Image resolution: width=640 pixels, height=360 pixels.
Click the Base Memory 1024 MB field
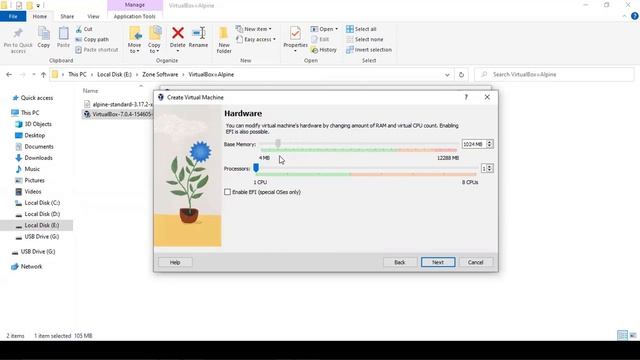(474, 144)
